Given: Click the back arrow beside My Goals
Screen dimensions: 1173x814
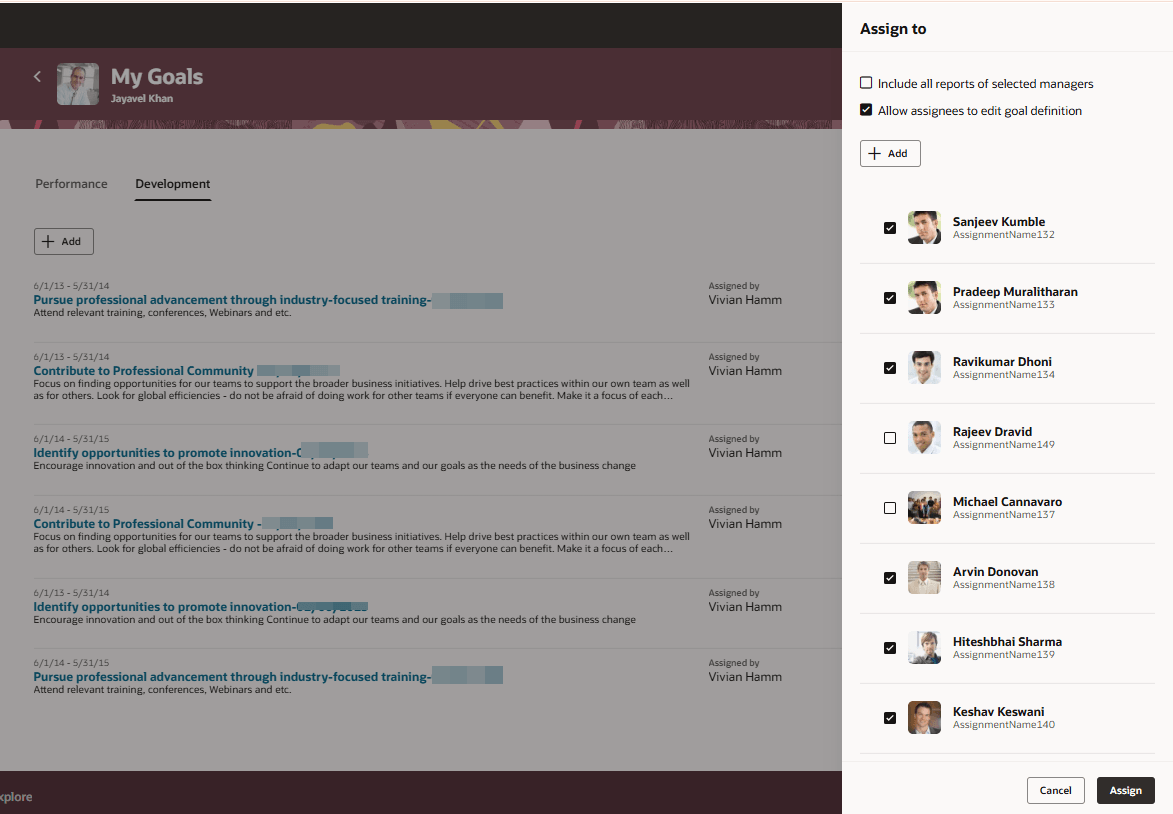Looking at the screenshot, I should [x=37, y=76].
